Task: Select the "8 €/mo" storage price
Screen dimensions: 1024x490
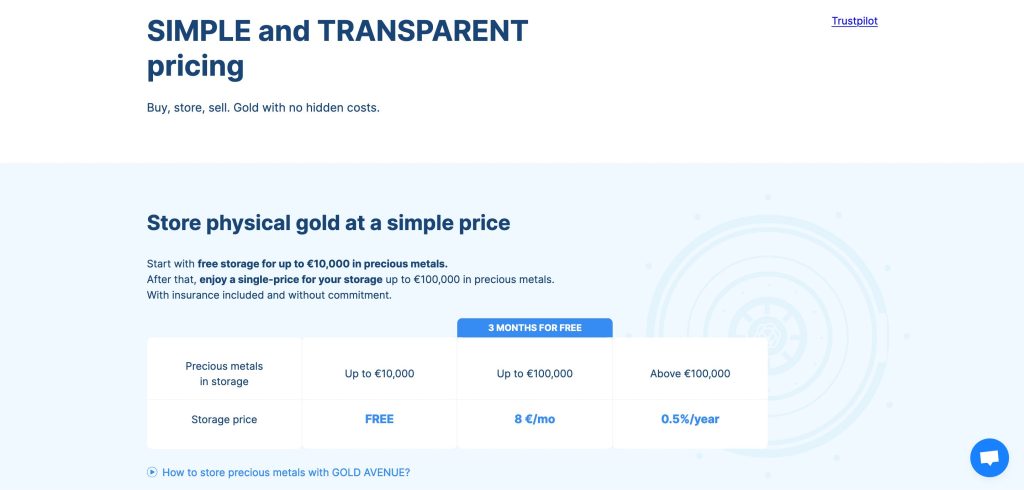Action: (x=535, y=419)
